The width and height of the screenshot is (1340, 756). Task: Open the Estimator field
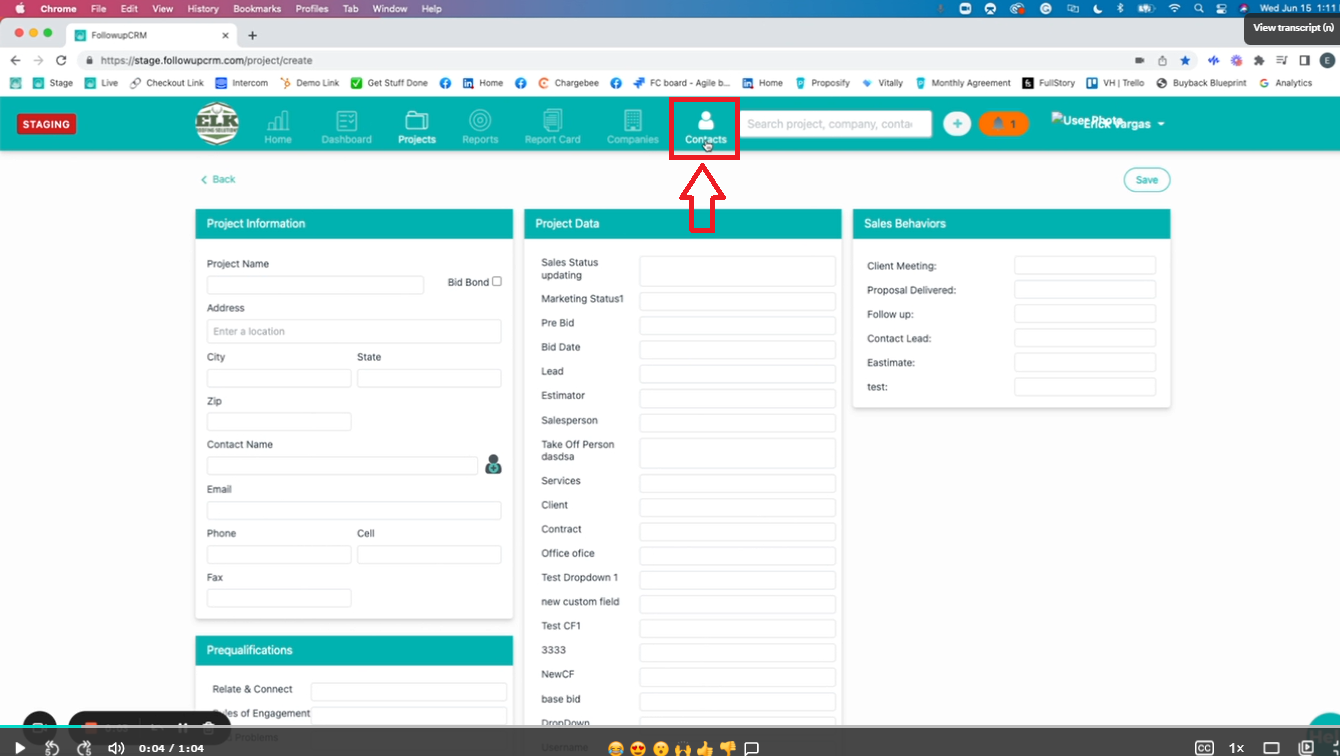(x=737, y=398)
